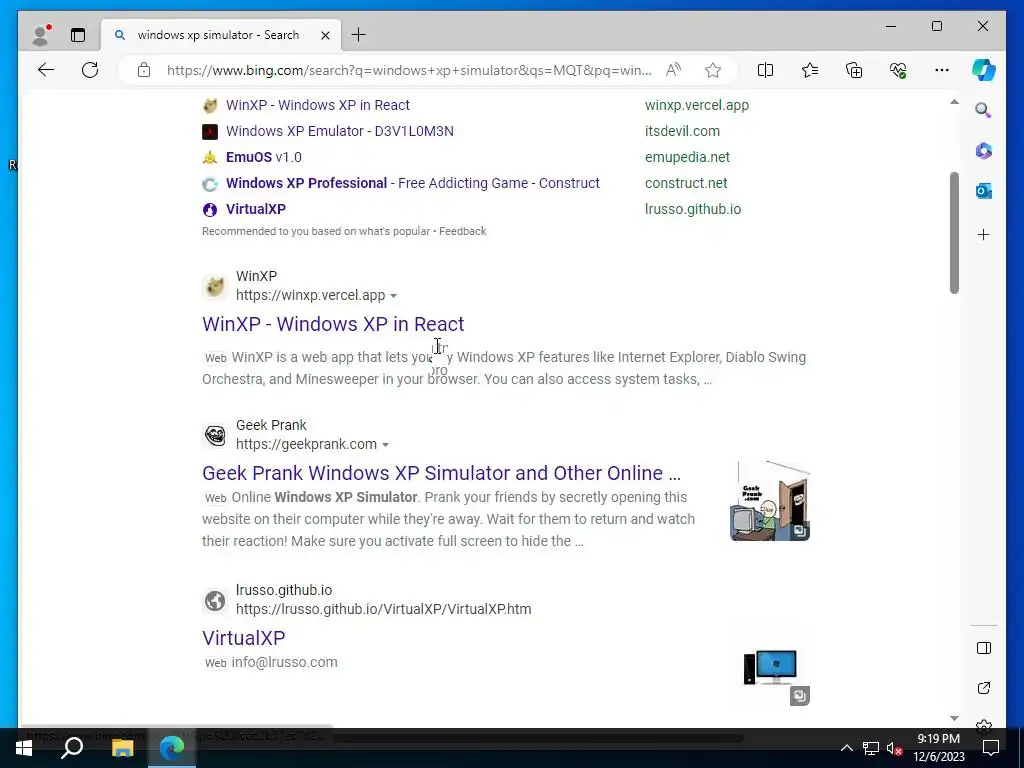Open Outlook in the sidebar
Image resolution: width=1024 pixels, height=768 pixels.
(x=984, y=191)
